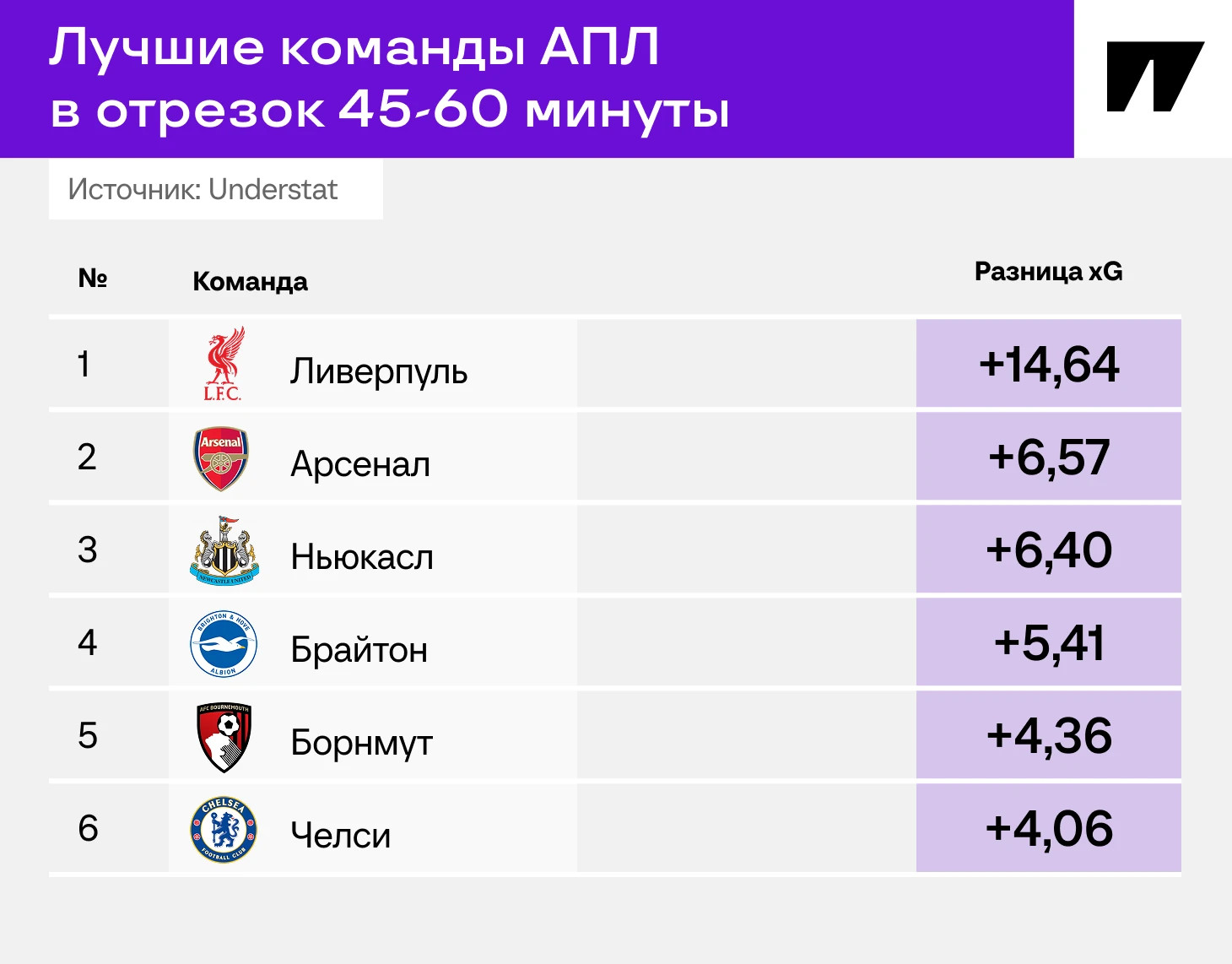
Task: Click Liverpool's +14,64 xG value
Action: click(x=1049, y=365)
